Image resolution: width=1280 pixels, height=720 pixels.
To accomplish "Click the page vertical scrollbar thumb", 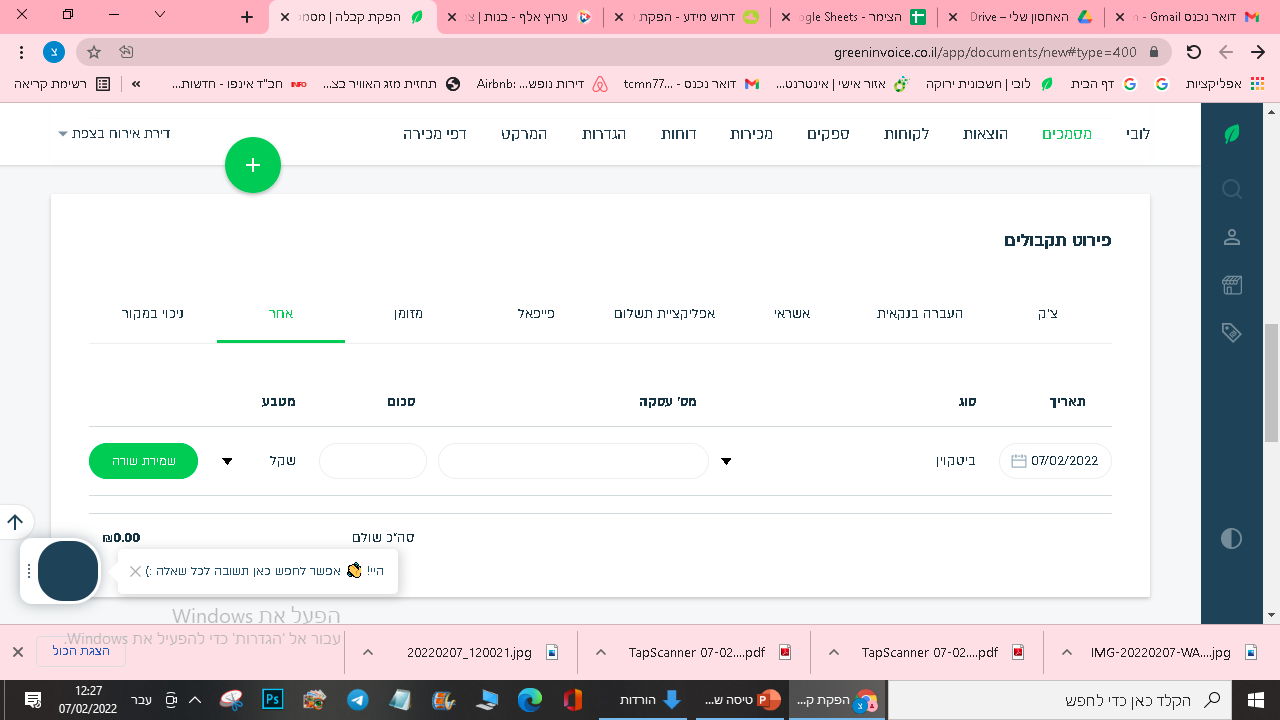I will [1271, 382].
